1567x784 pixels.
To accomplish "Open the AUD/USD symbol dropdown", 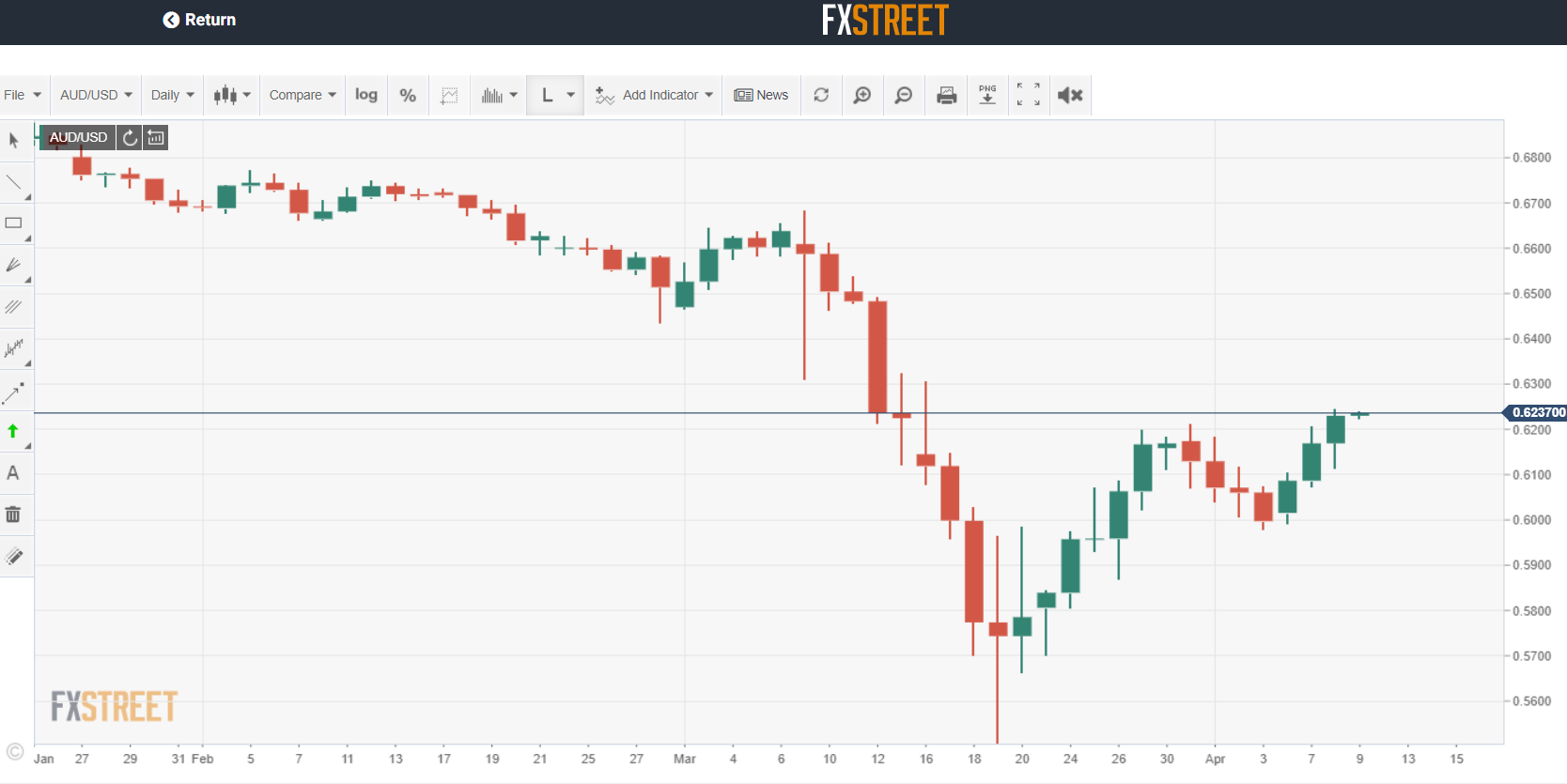I will [x=96, y=95].
